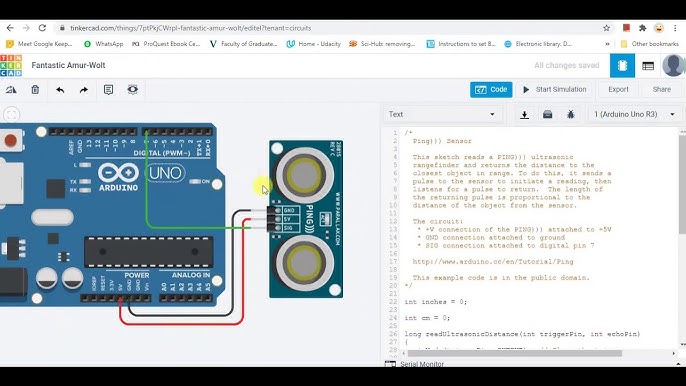Undo the last action
This screenshot has height=386, width=686.
tap(60, 90)
